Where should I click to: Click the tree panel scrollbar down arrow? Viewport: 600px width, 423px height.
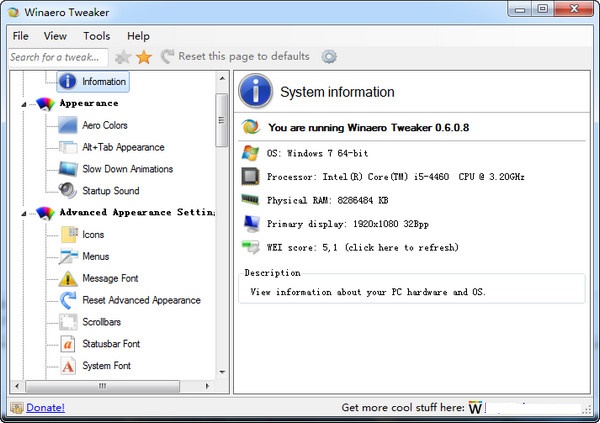[222, 387]
